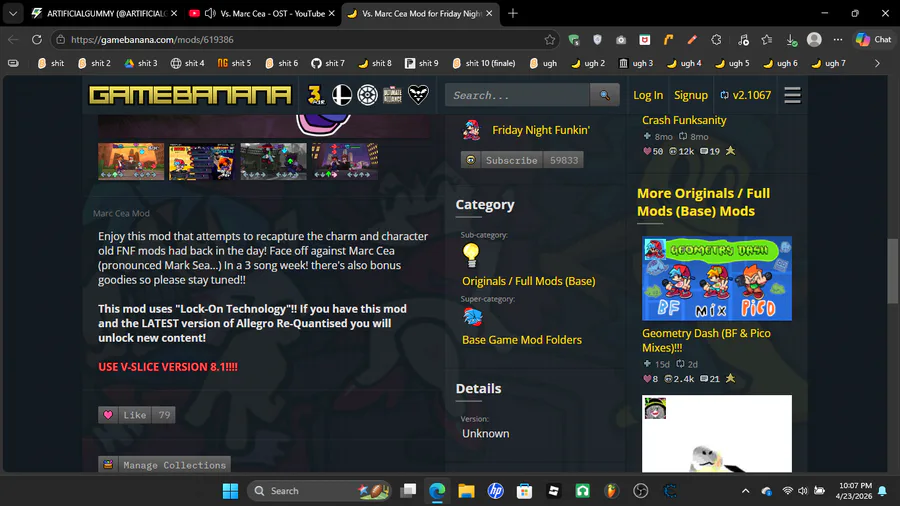
Task: Mute the YouTube tab audio icon
Action: (210, 13)
